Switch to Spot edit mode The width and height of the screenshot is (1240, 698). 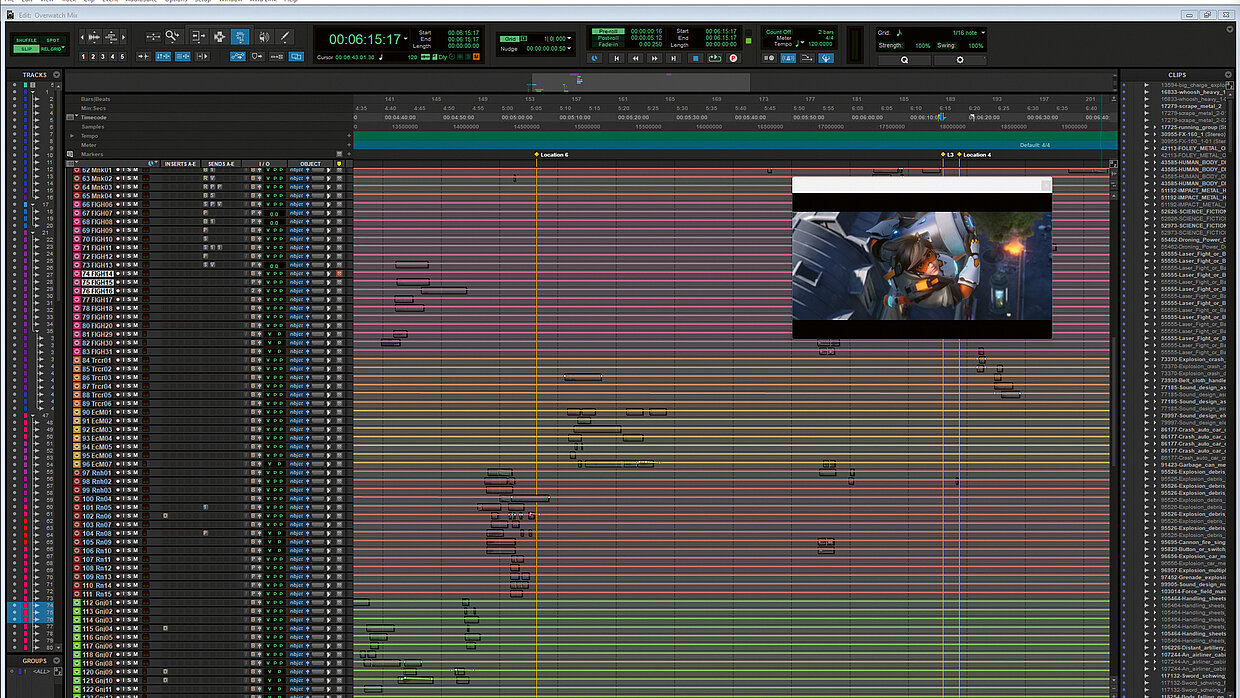coord(52,40)
